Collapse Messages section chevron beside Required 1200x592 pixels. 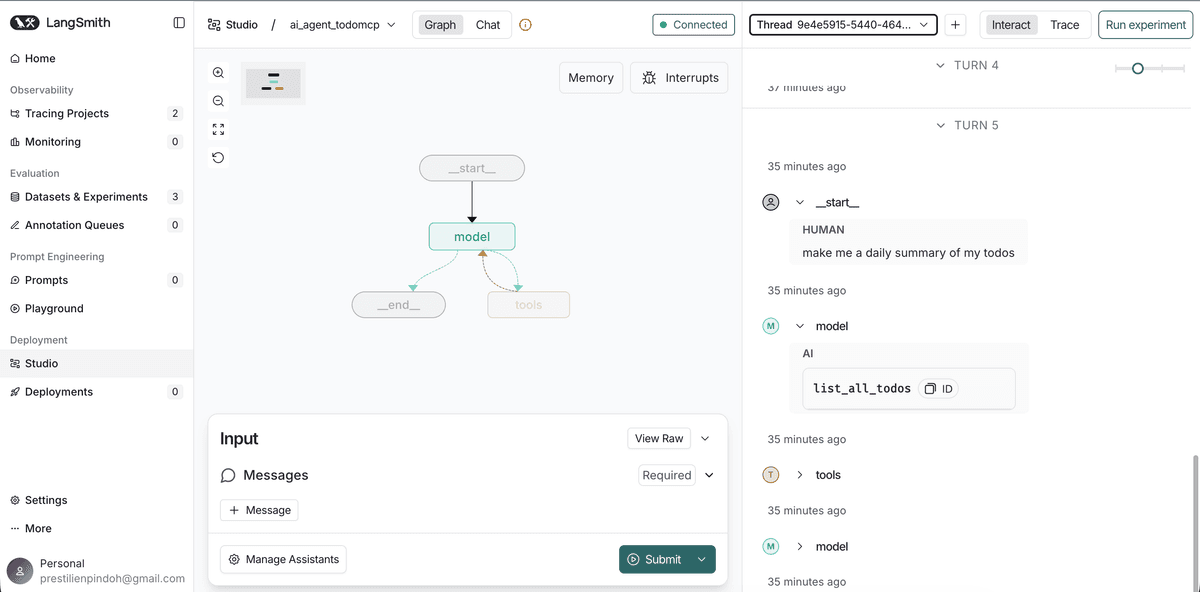click(x=710, y=475)
